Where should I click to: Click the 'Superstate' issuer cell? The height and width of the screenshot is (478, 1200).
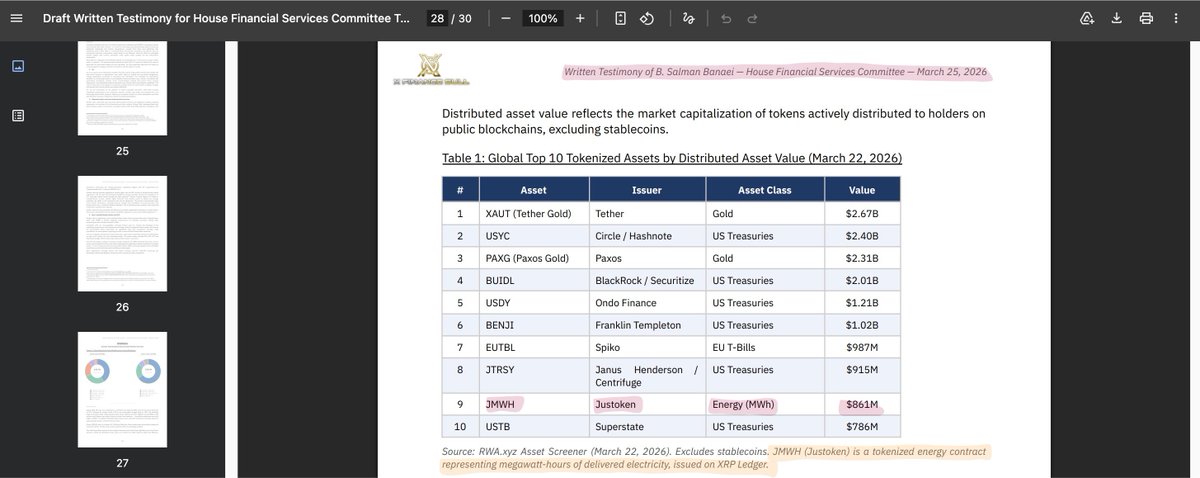click(x=647, y=427)
